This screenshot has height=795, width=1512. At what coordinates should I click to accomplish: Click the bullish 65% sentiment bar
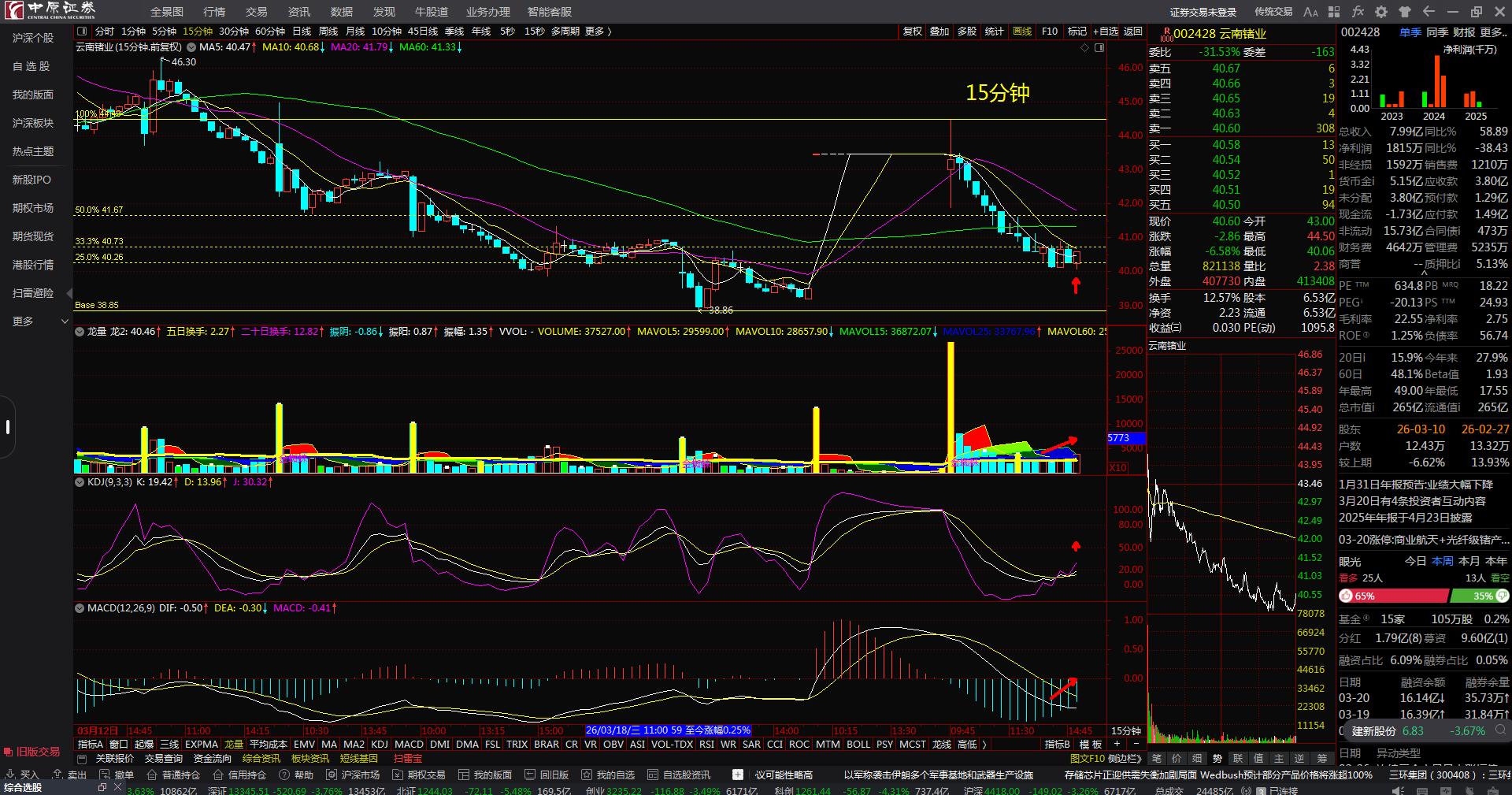coord(1394,596)
